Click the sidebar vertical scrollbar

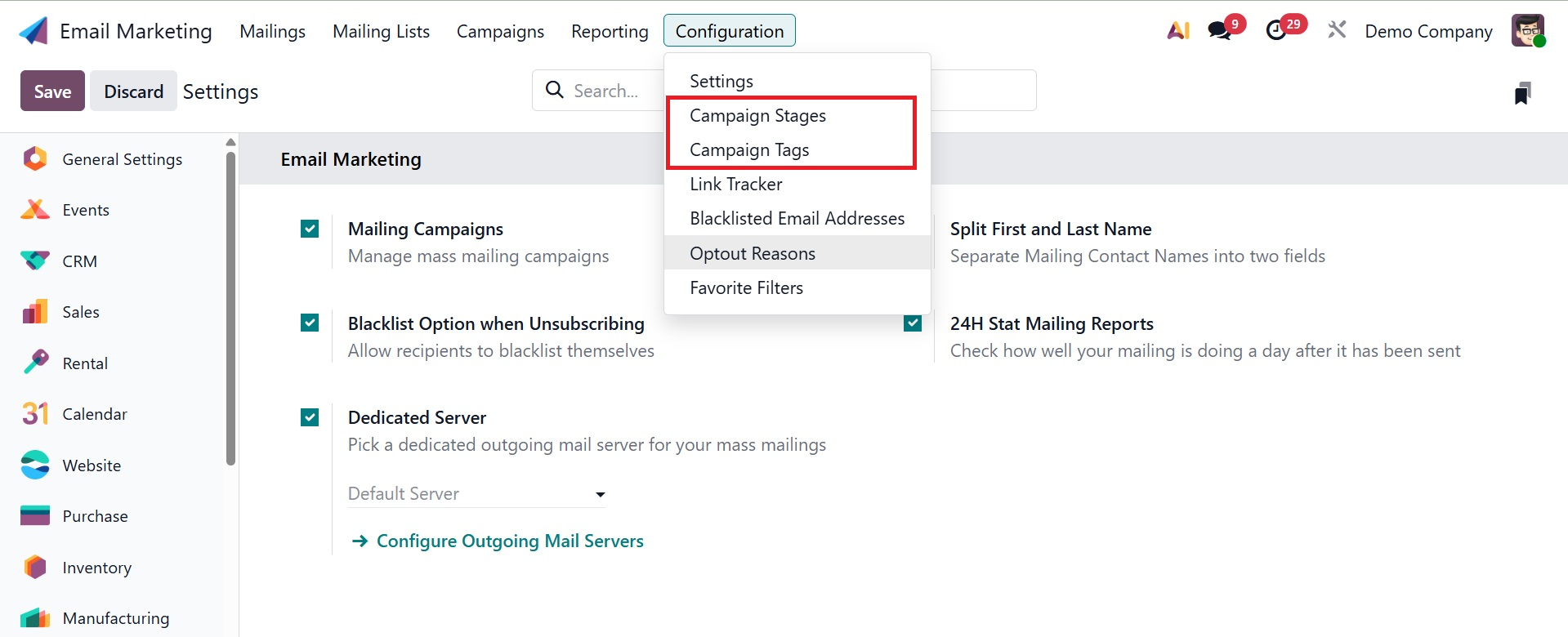[x=231, y=309]
